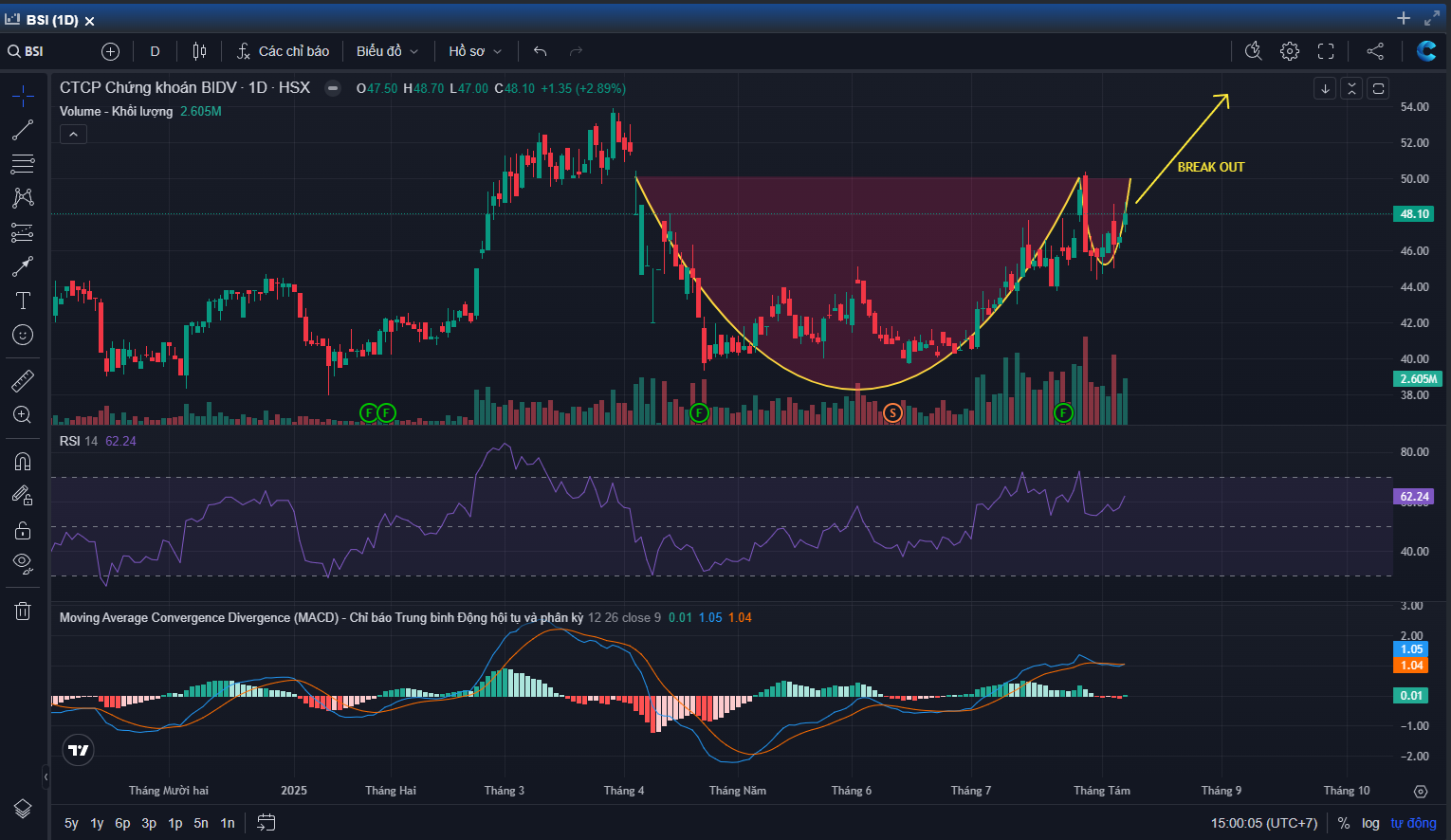This screenshot has width=1451, height=840.
Task: Select the brush drawing tool
Action: 23,266
